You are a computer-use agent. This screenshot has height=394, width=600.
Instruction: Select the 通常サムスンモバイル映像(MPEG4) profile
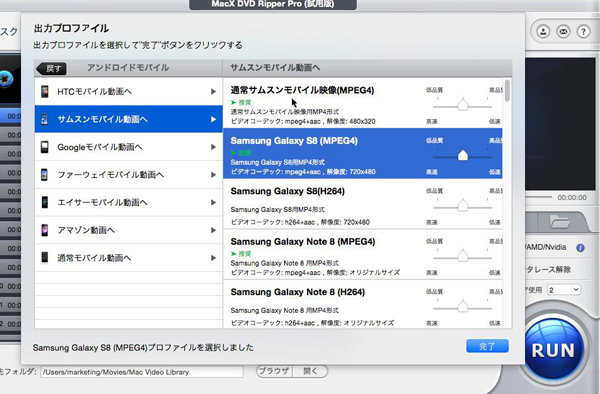[362, 103]
